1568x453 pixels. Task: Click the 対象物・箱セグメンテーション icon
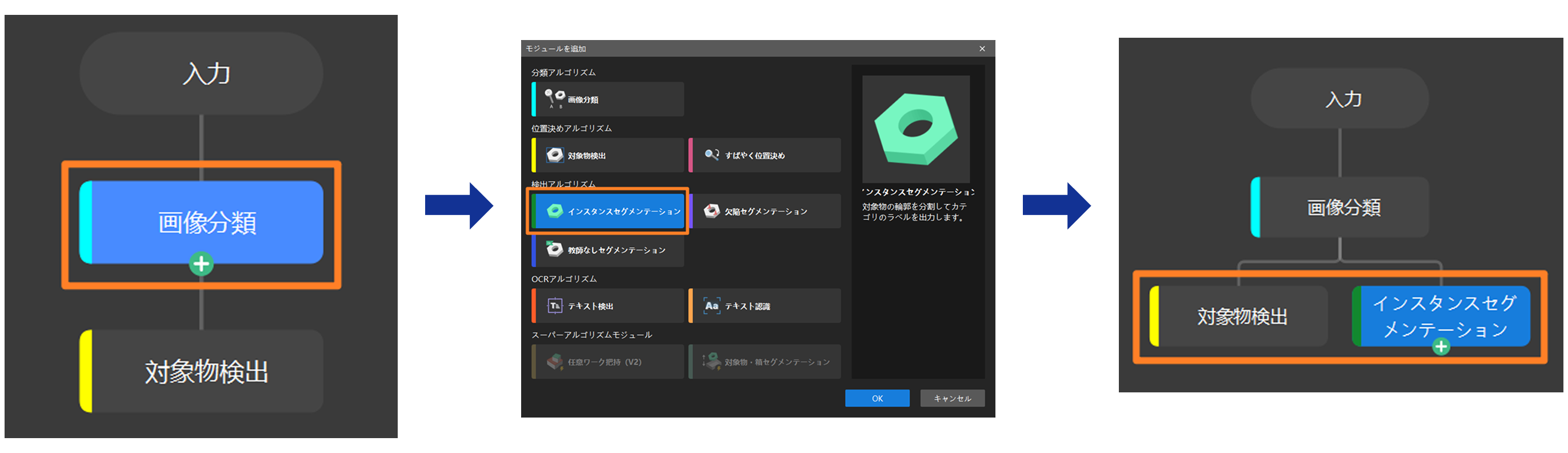(x=711, y=360)
